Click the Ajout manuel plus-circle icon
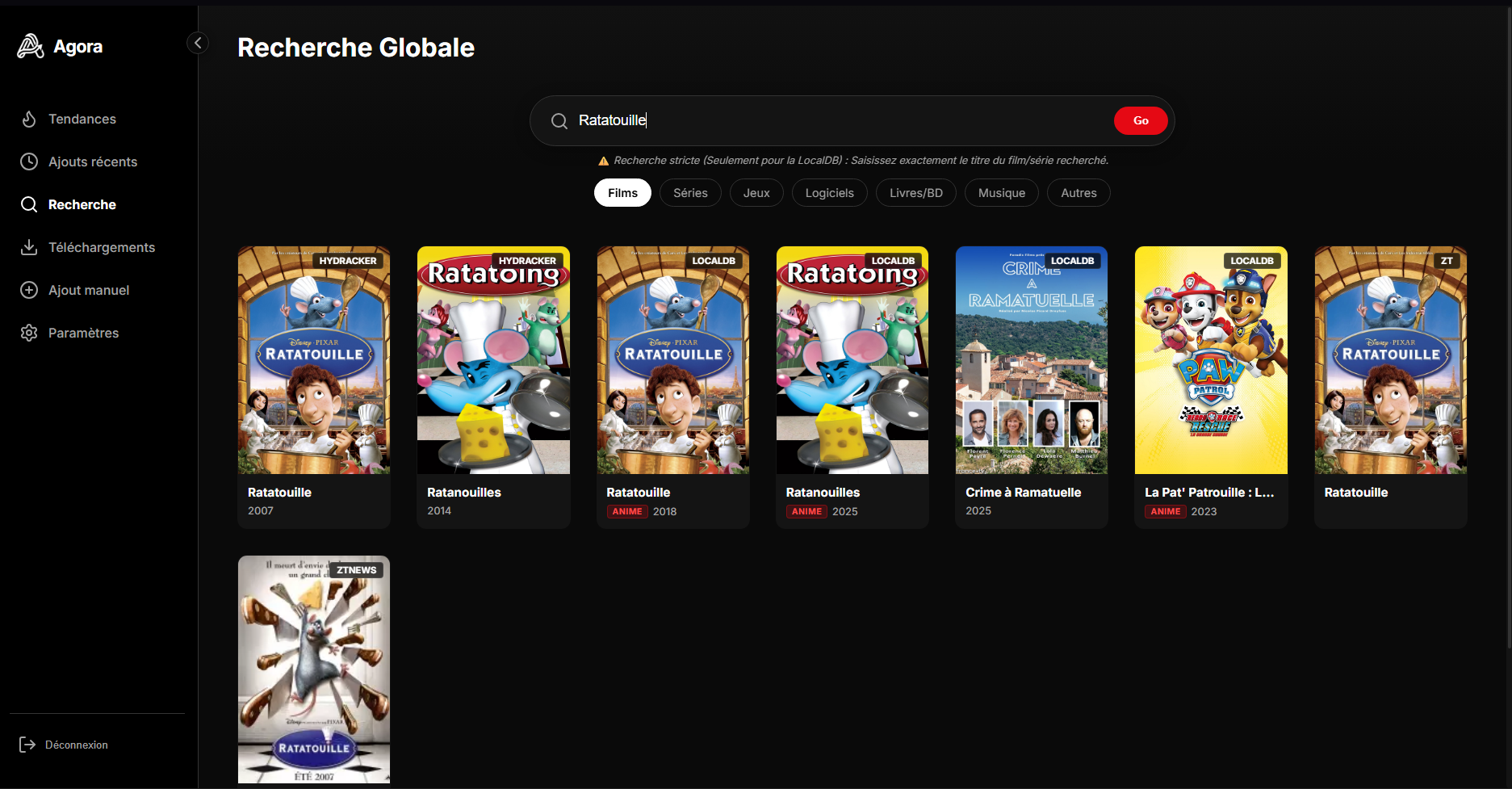The width and height of the screenshot is (1512, 789). click(29, 290)
